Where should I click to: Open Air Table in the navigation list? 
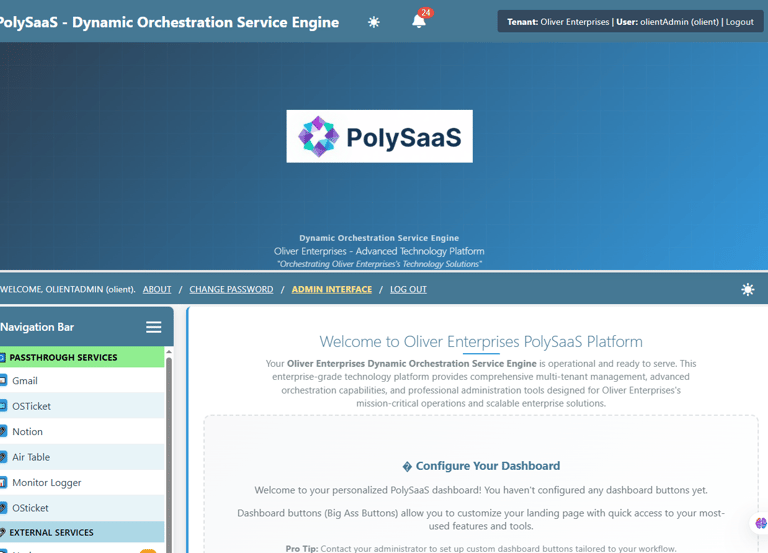(x=82, y=457)
